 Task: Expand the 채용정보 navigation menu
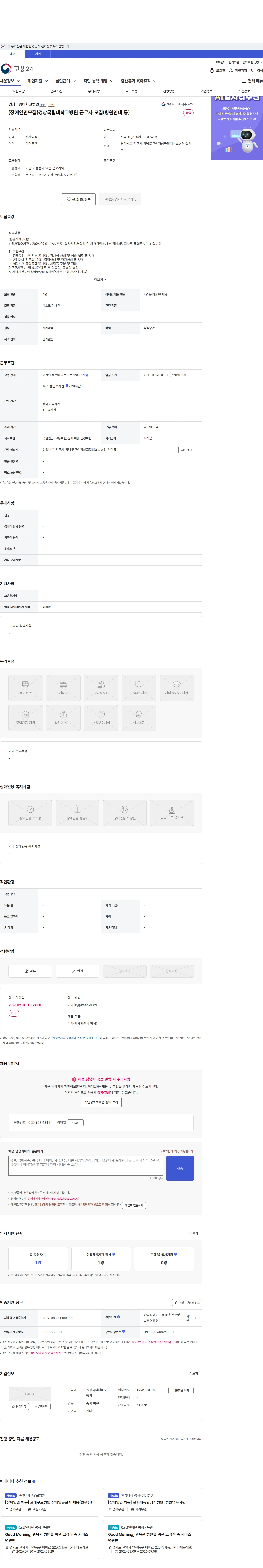click(10, 81)
